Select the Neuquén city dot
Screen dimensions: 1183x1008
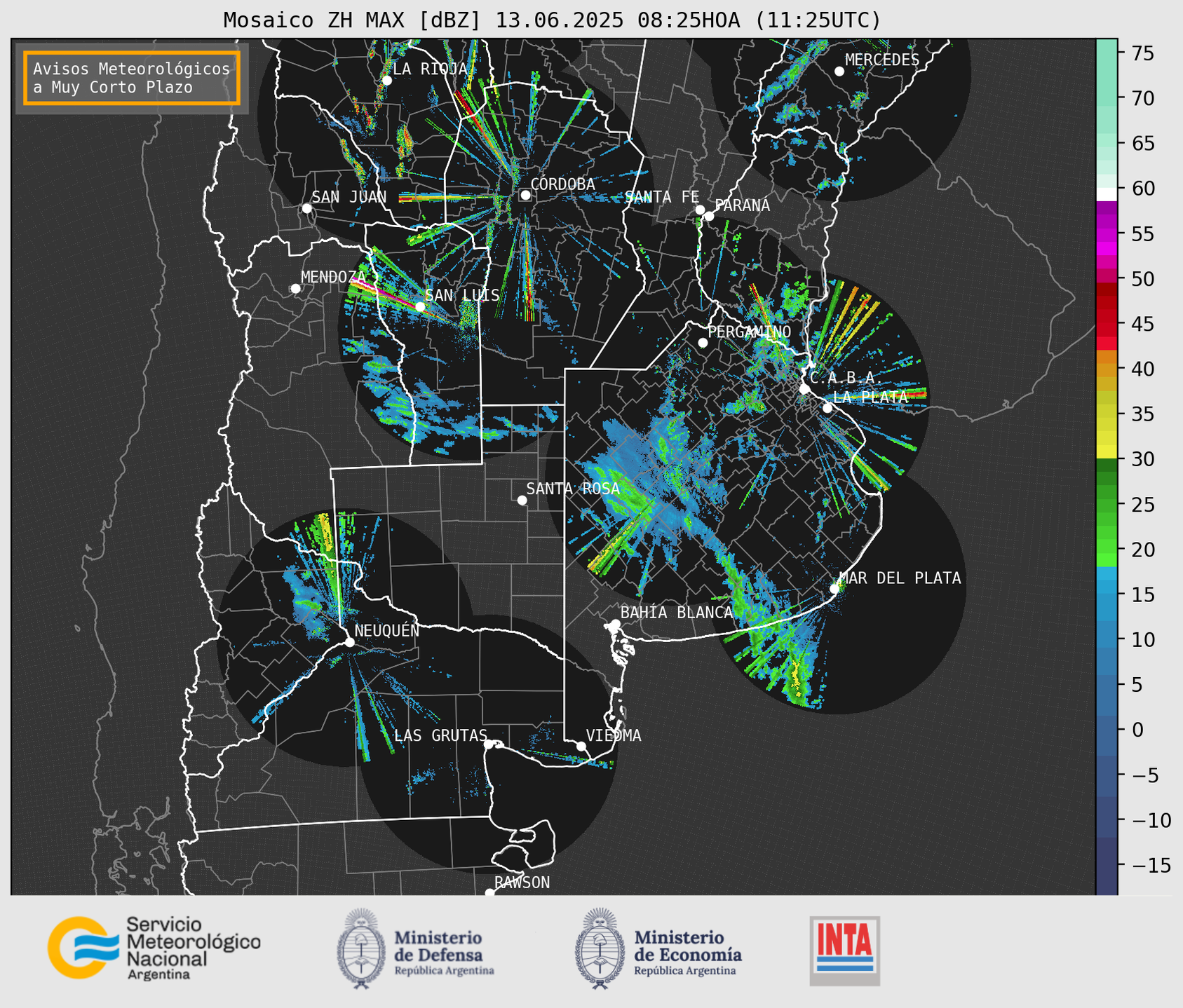point(349,642)
